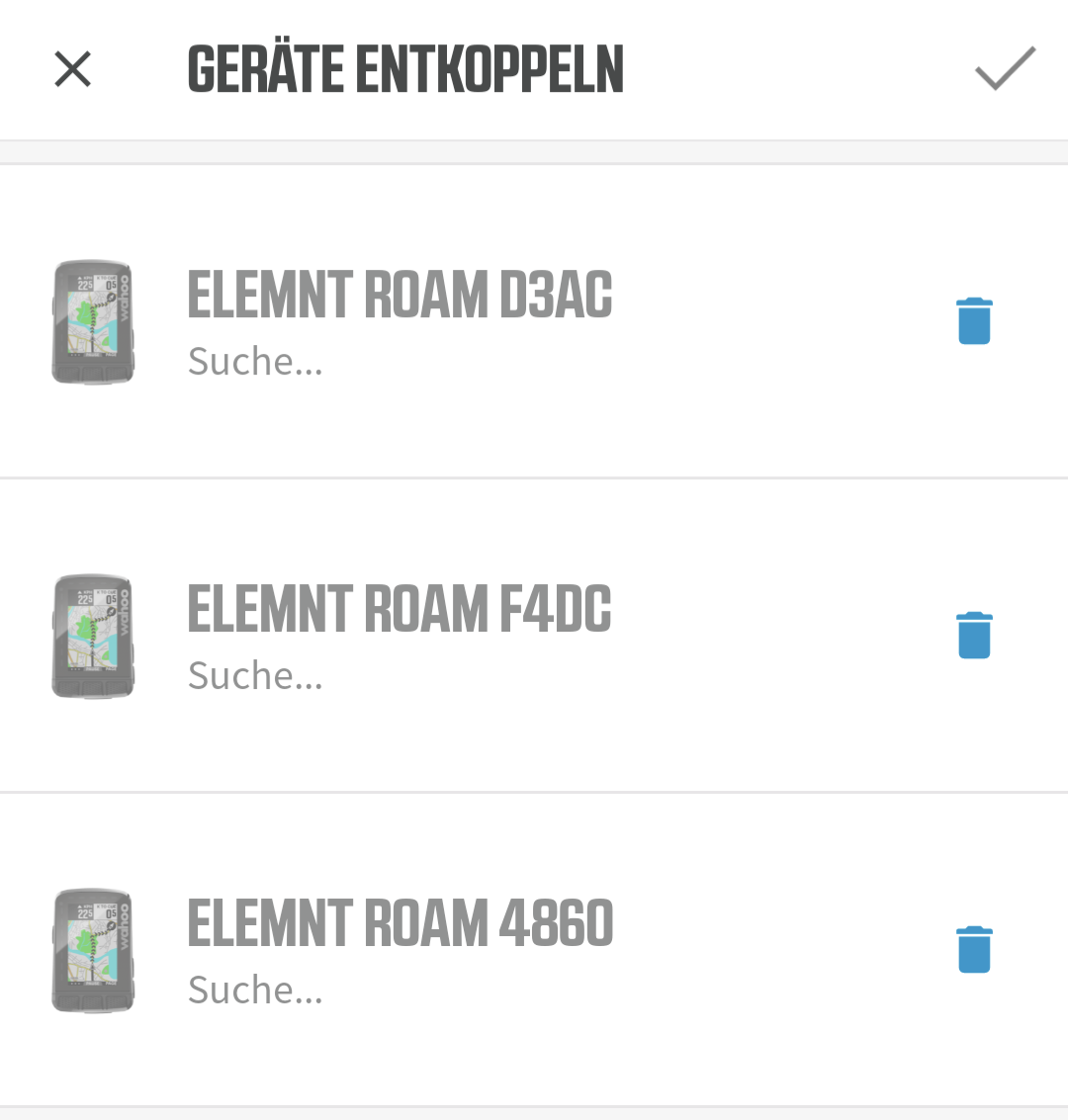Image resolution: width=1068 pixels, height=1120 pixels.
Task: Select the ELEMNT ROAM 4860 device thumbnail
Action: [x=92, y=950]
